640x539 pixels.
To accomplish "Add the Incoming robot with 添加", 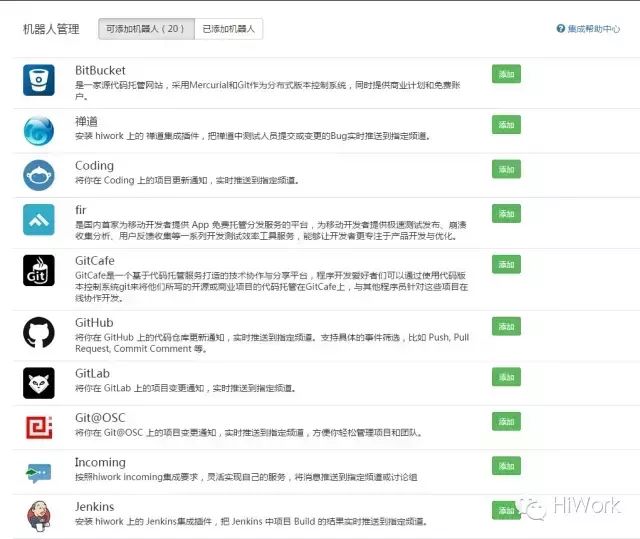I will tap(506, 466).
